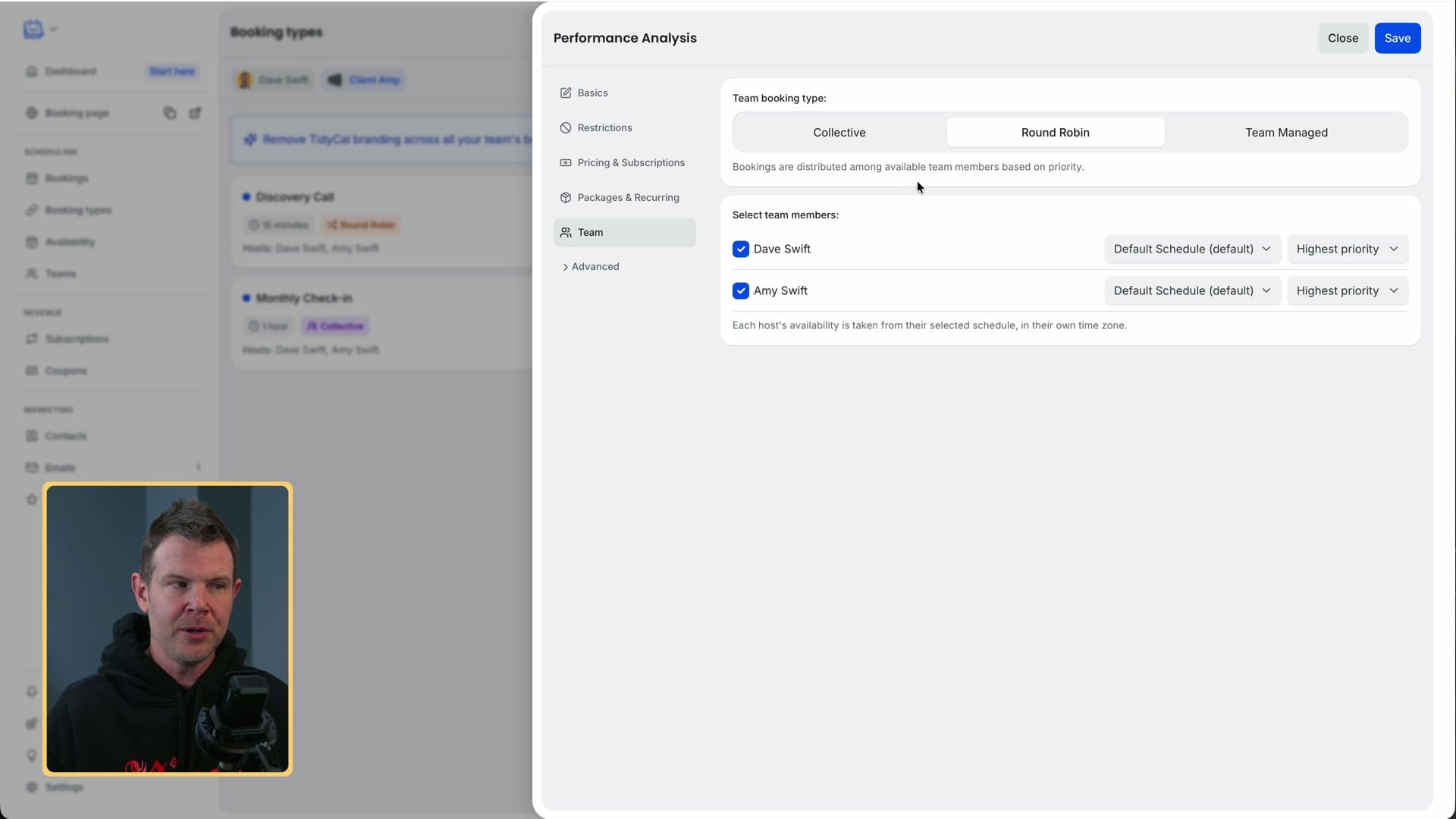Select the Team section
This screenshot has width=1456, height=819.
pos(624,232)
